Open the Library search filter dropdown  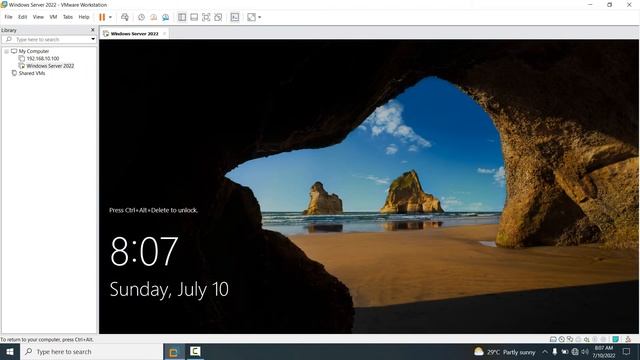(x=93, y=39)
